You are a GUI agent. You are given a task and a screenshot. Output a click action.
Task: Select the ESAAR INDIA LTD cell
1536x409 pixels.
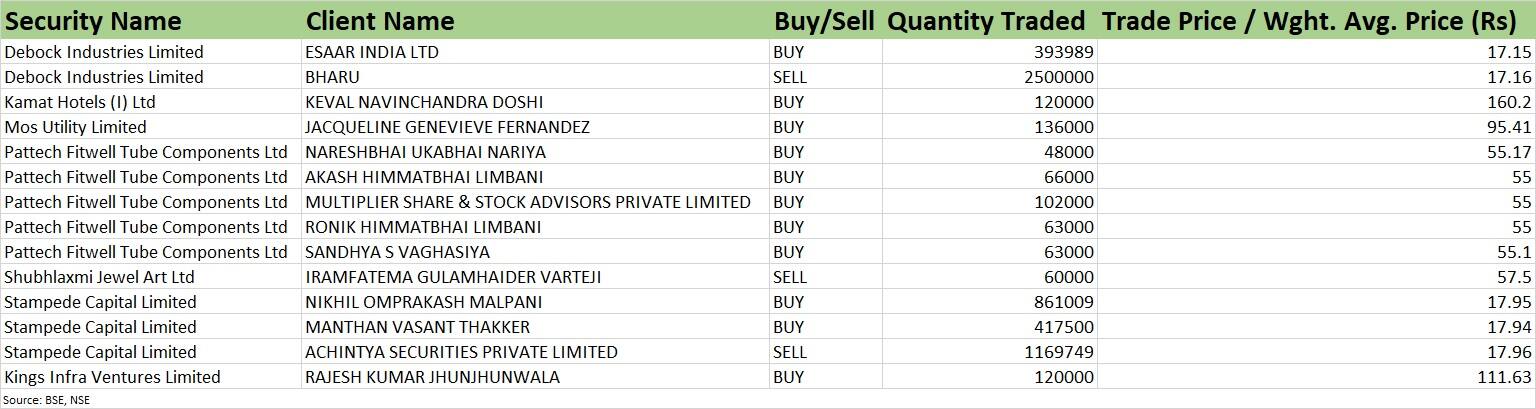pos(535,52)
